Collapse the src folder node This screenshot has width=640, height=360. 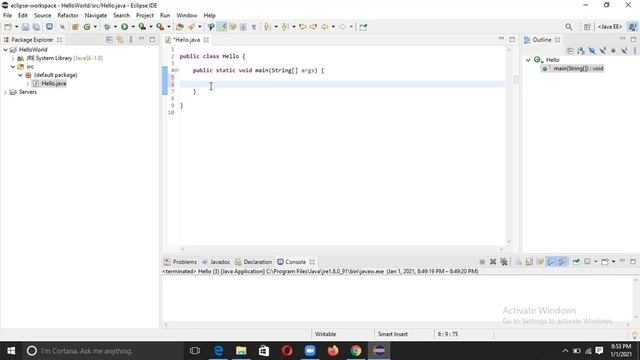coord(13,67)
